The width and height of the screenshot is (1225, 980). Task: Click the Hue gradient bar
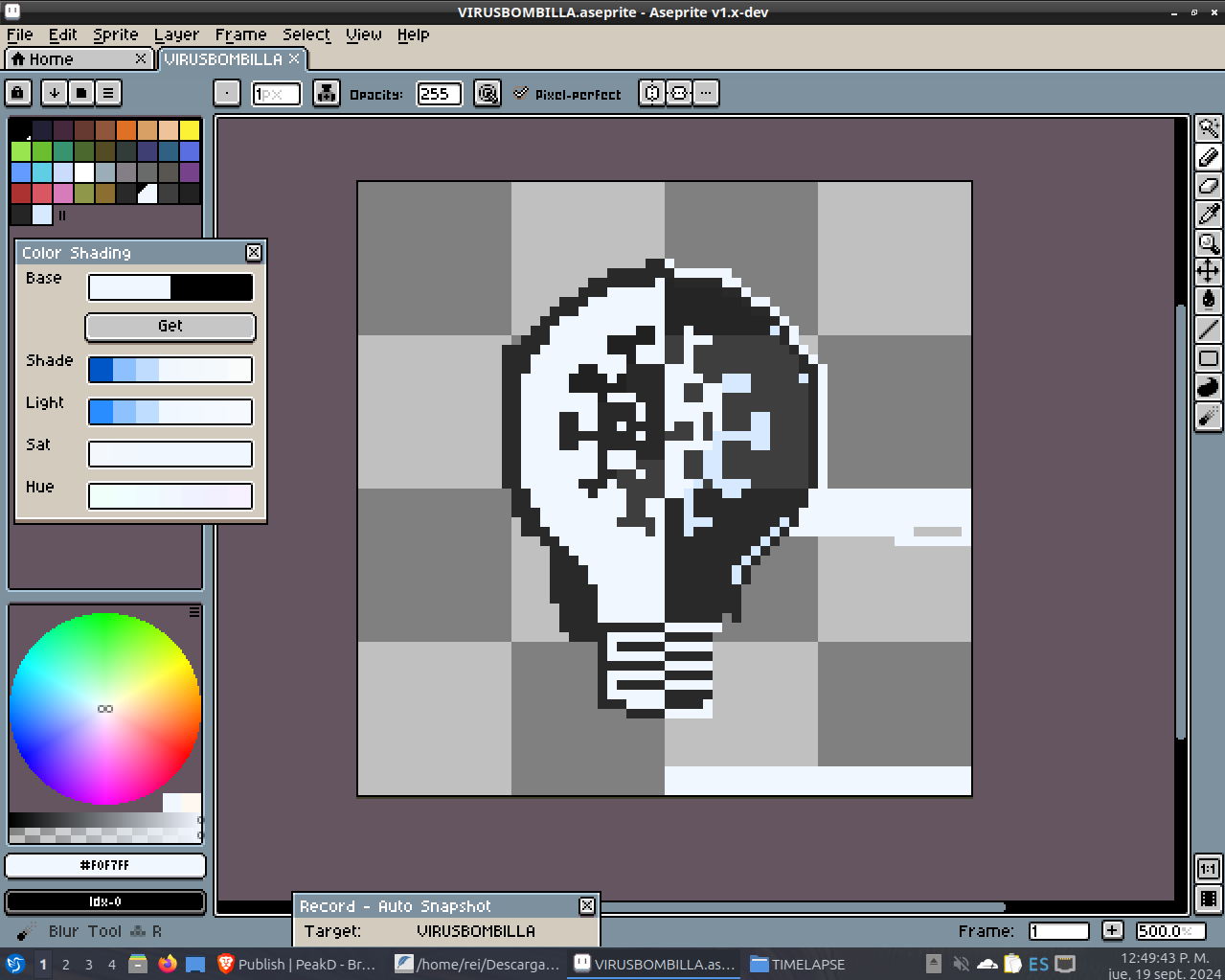tap(170, 495)
